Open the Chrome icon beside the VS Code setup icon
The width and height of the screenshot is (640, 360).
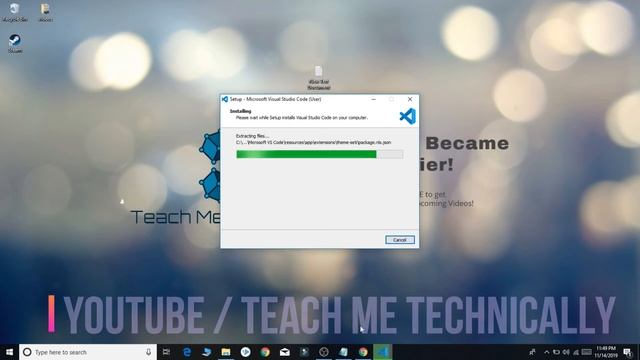click(x=363, y=352)
